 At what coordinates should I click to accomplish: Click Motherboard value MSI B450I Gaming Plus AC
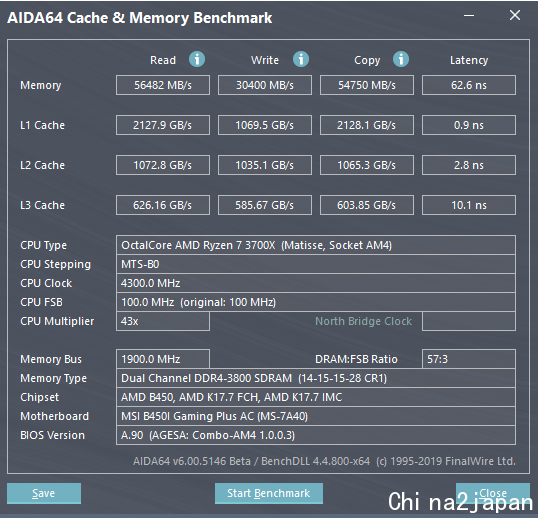point(316,416)
